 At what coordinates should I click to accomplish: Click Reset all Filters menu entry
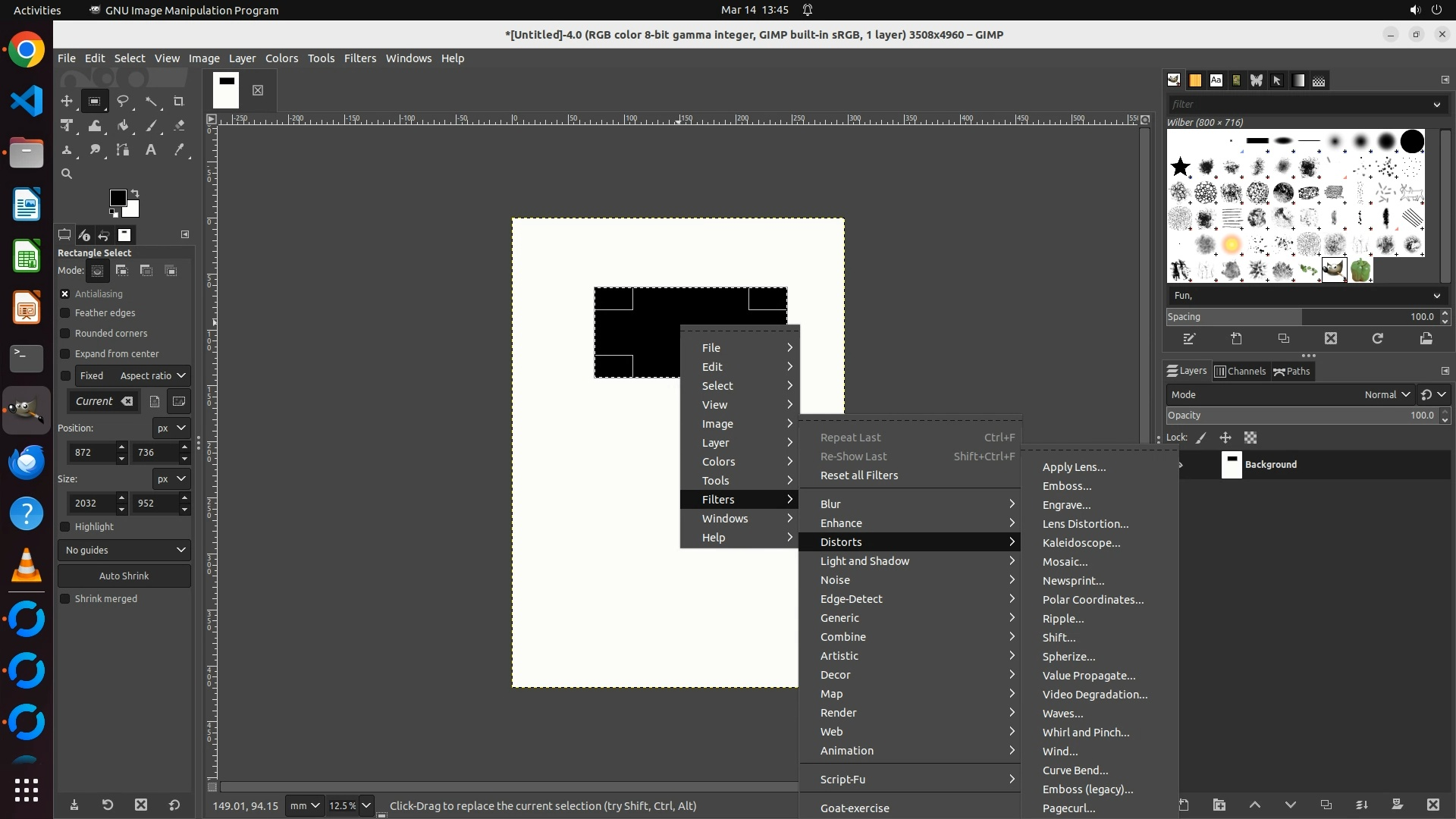pyautogui.click(x=859, y=475)
